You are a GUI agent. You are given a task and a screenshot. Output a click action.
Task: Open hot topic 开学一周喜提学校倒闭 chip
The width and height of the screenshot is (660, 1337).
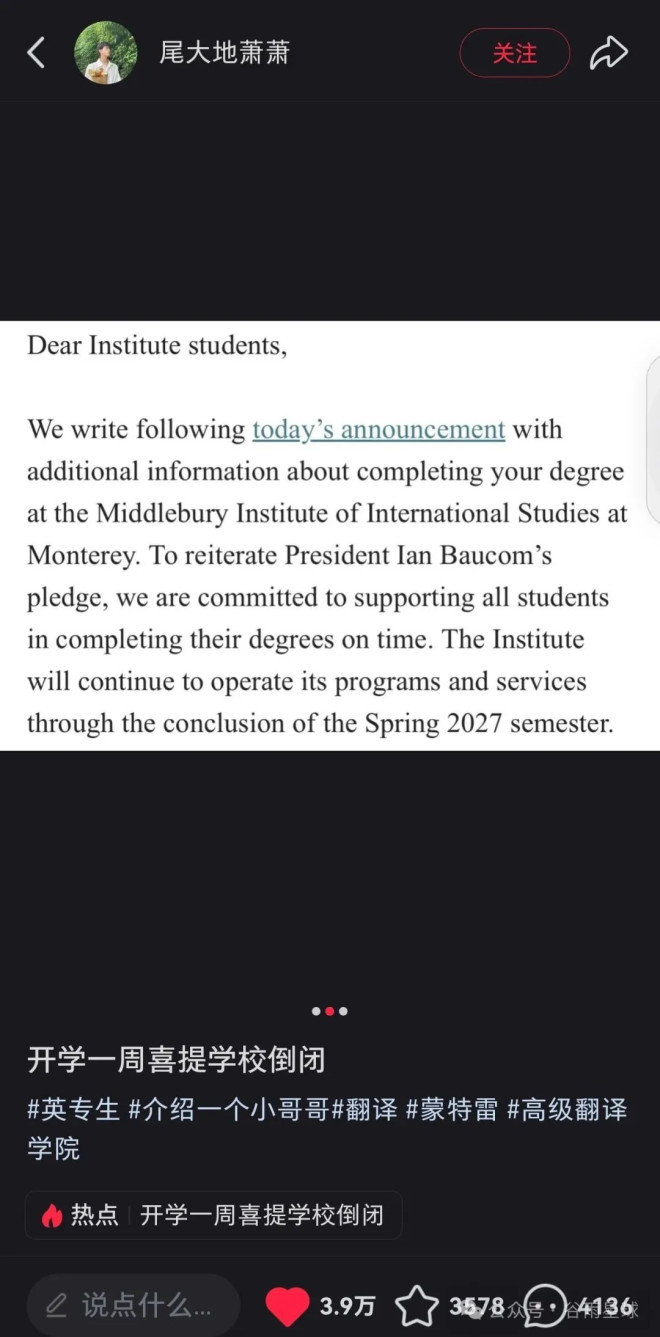click(214, 1216)
